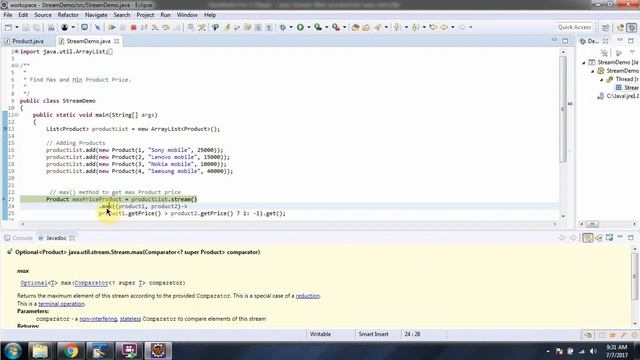Open the Refactor menu

[x=68, y=15]
